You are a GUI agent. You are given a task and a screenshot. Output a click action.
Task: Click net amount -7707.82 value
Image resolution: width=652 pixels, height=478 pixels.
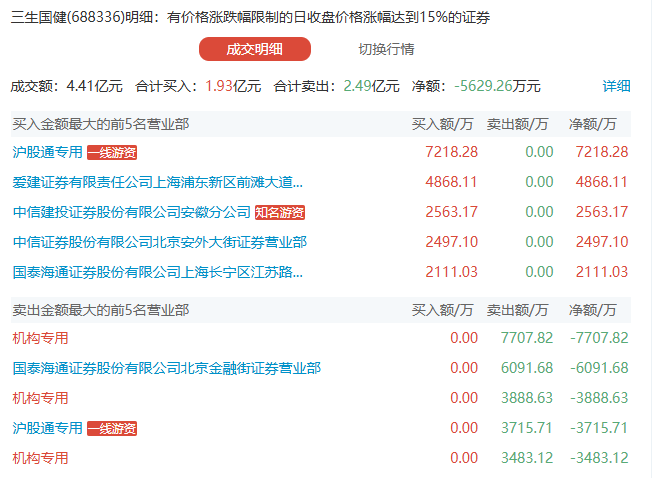point(599,338)
